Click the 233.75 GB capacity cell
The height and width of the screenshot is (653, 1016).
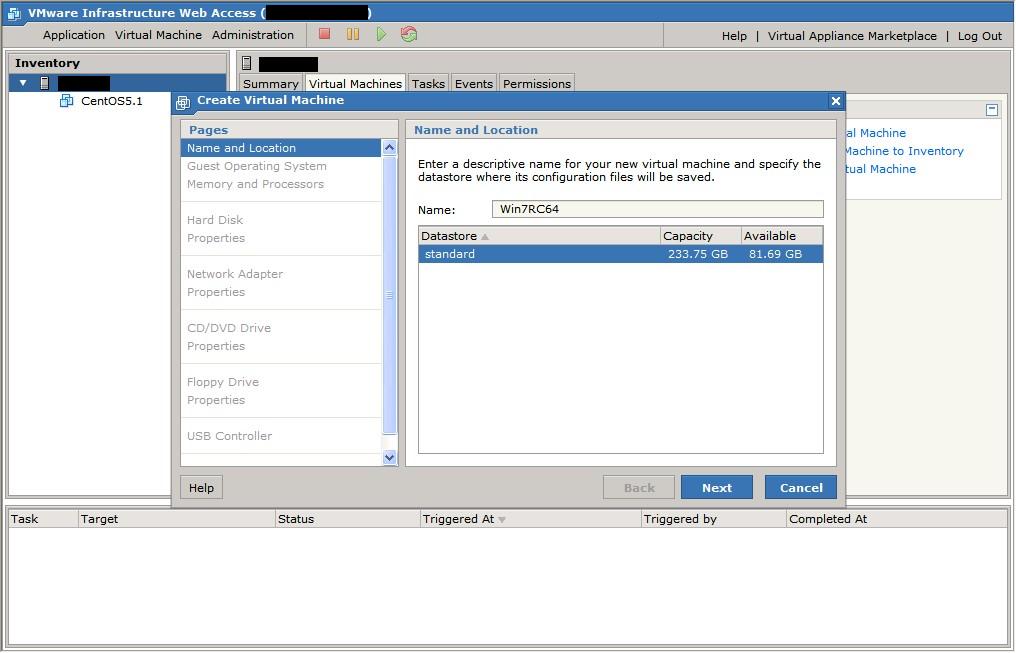698,254
